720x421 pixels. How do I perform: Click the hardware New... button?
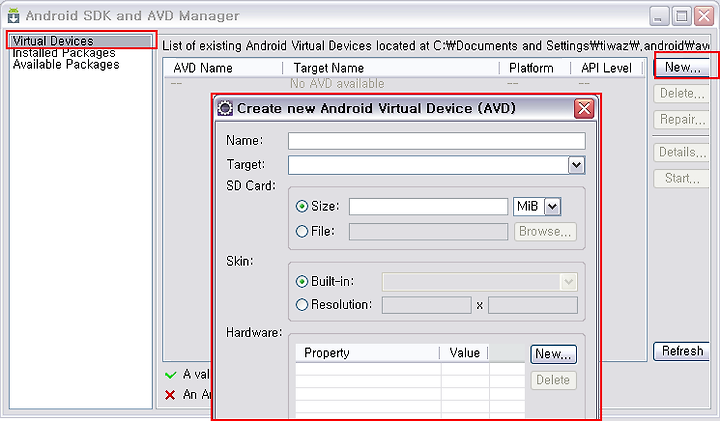[553, 354]
